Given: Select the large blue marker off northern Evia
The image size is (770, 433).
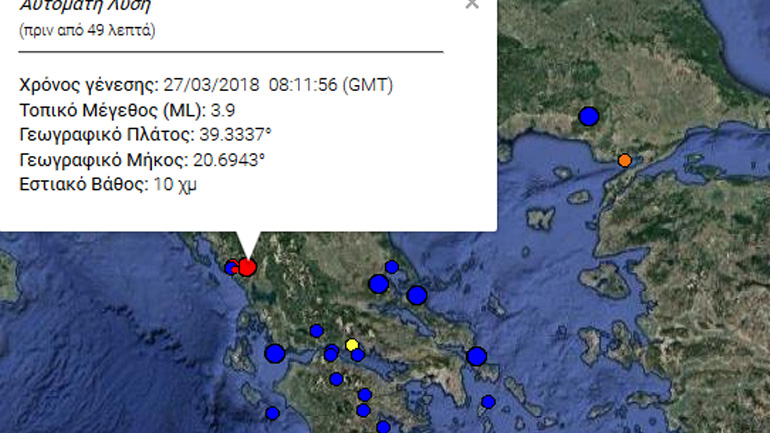Looking at the screenshot, I should click(417, 296).
